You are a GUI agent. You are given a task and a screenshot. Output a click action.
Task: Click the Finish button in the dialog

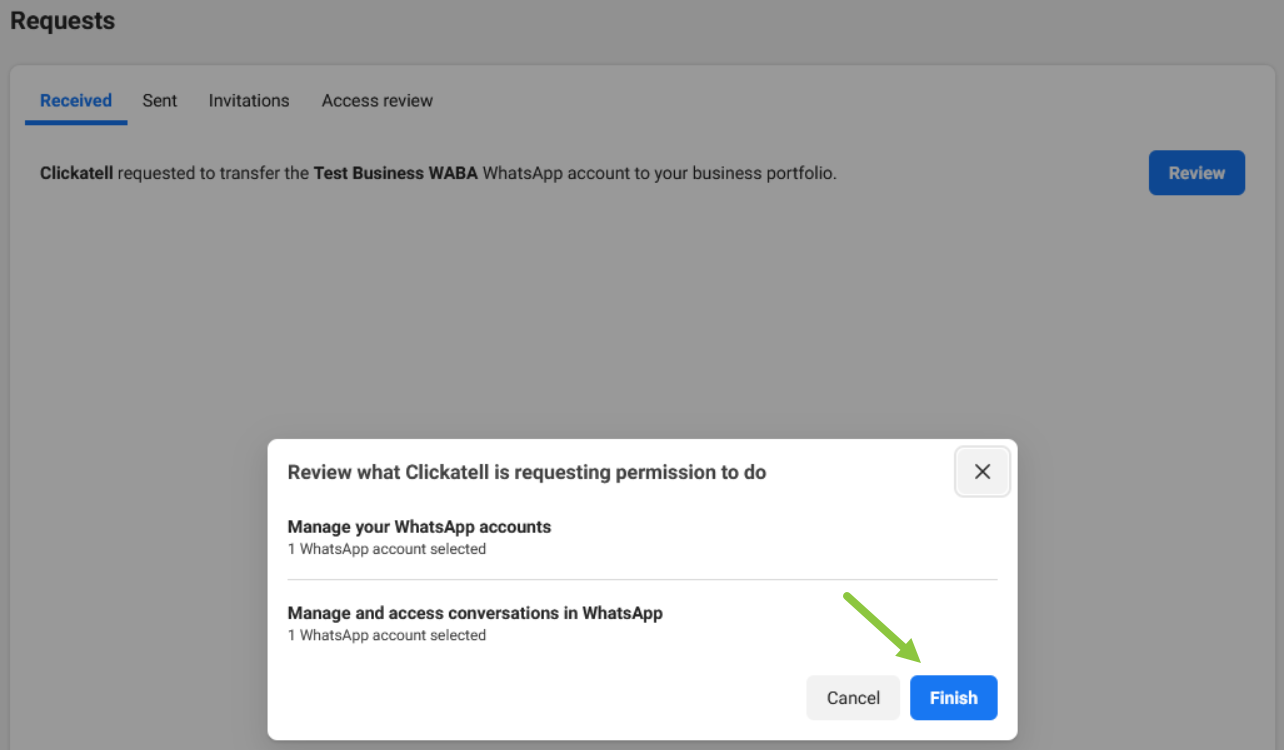click(x=953, y=698)
